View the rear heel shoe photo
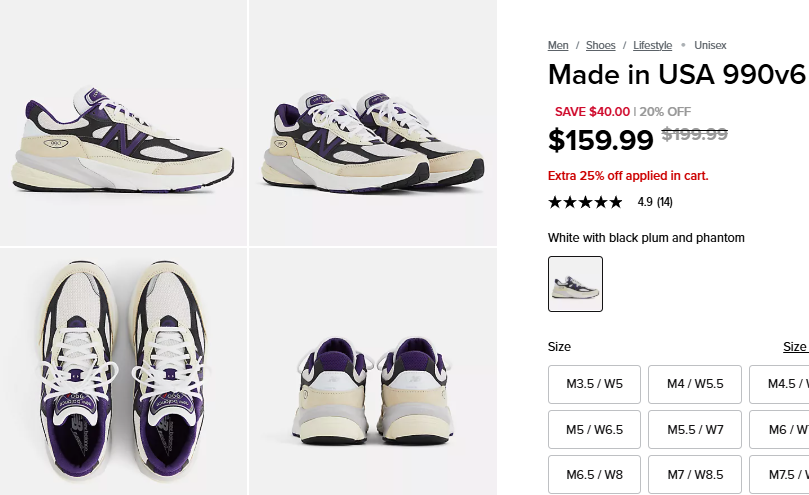 point(373,372)
